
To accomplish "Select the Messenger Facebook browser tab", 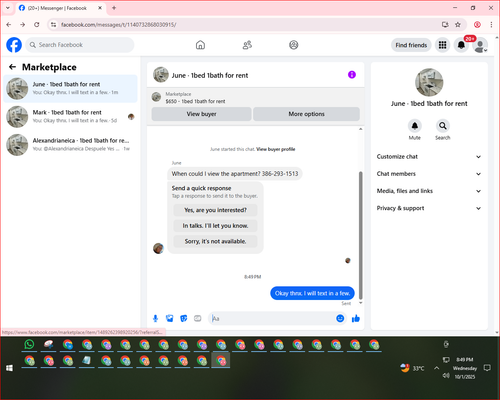I will click(60, 8).
